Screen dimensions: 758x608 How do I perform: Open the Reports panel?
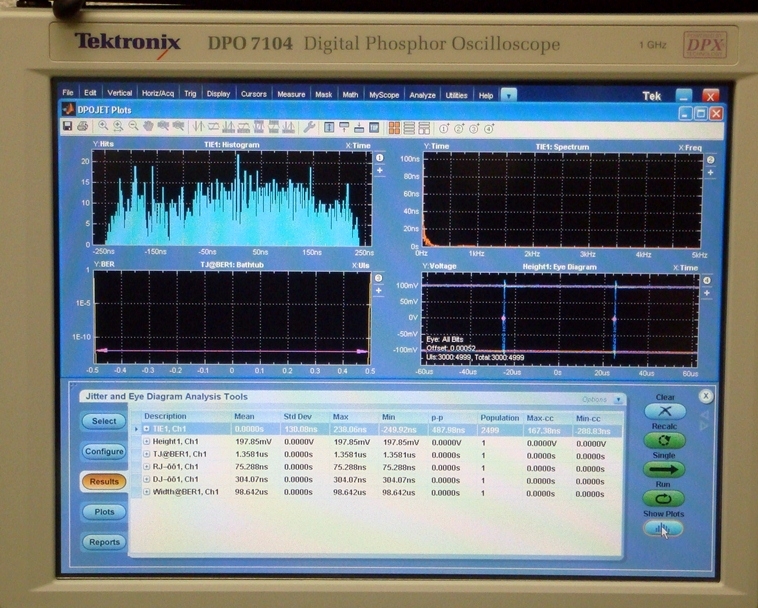(104, 542)
